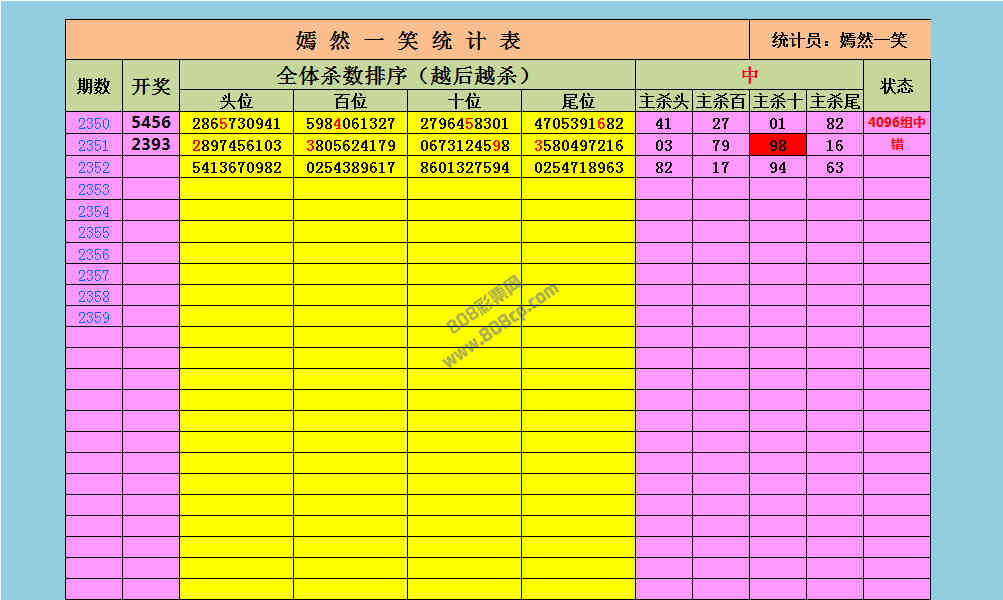Select the 十位 column header

(465, 101)
